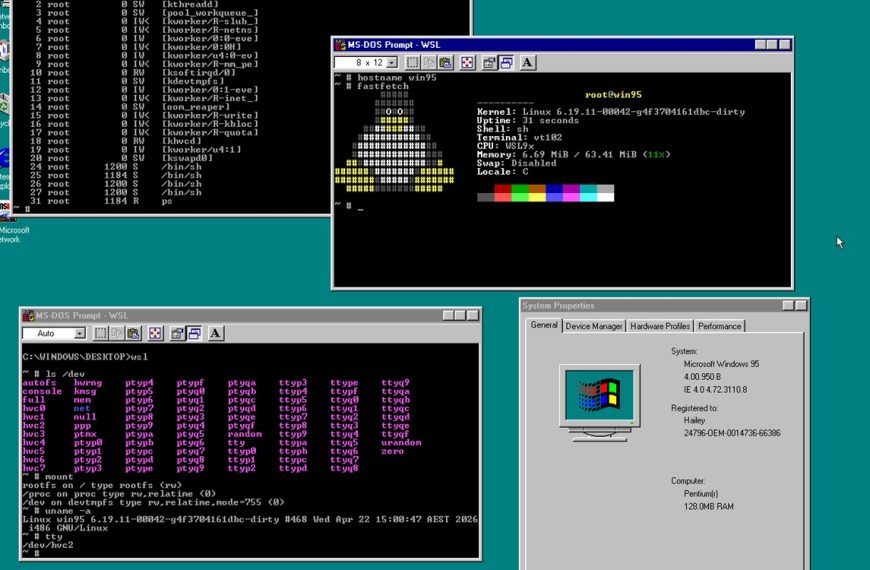
Task: Click the Kernel line in fastfetch output
Action: click(610, 112)
